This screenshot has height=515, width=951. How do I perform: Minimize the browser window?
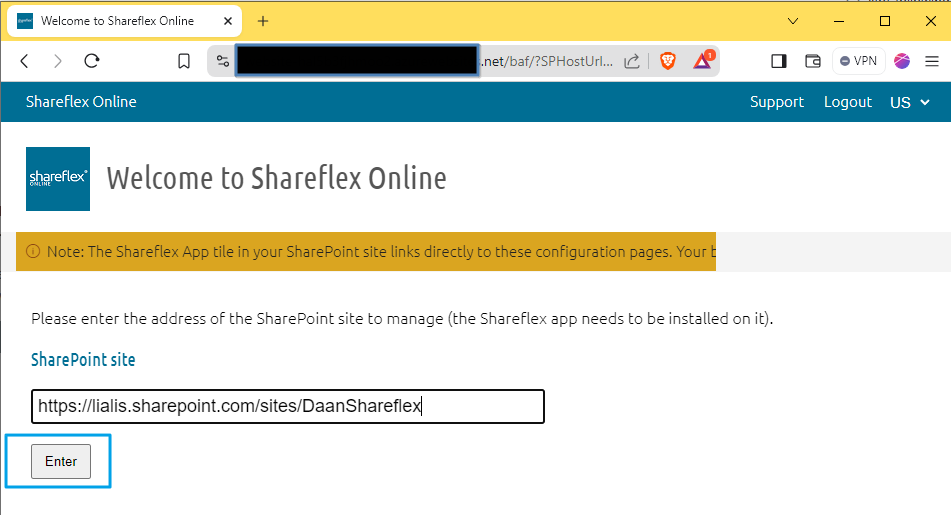coord(839,21)
